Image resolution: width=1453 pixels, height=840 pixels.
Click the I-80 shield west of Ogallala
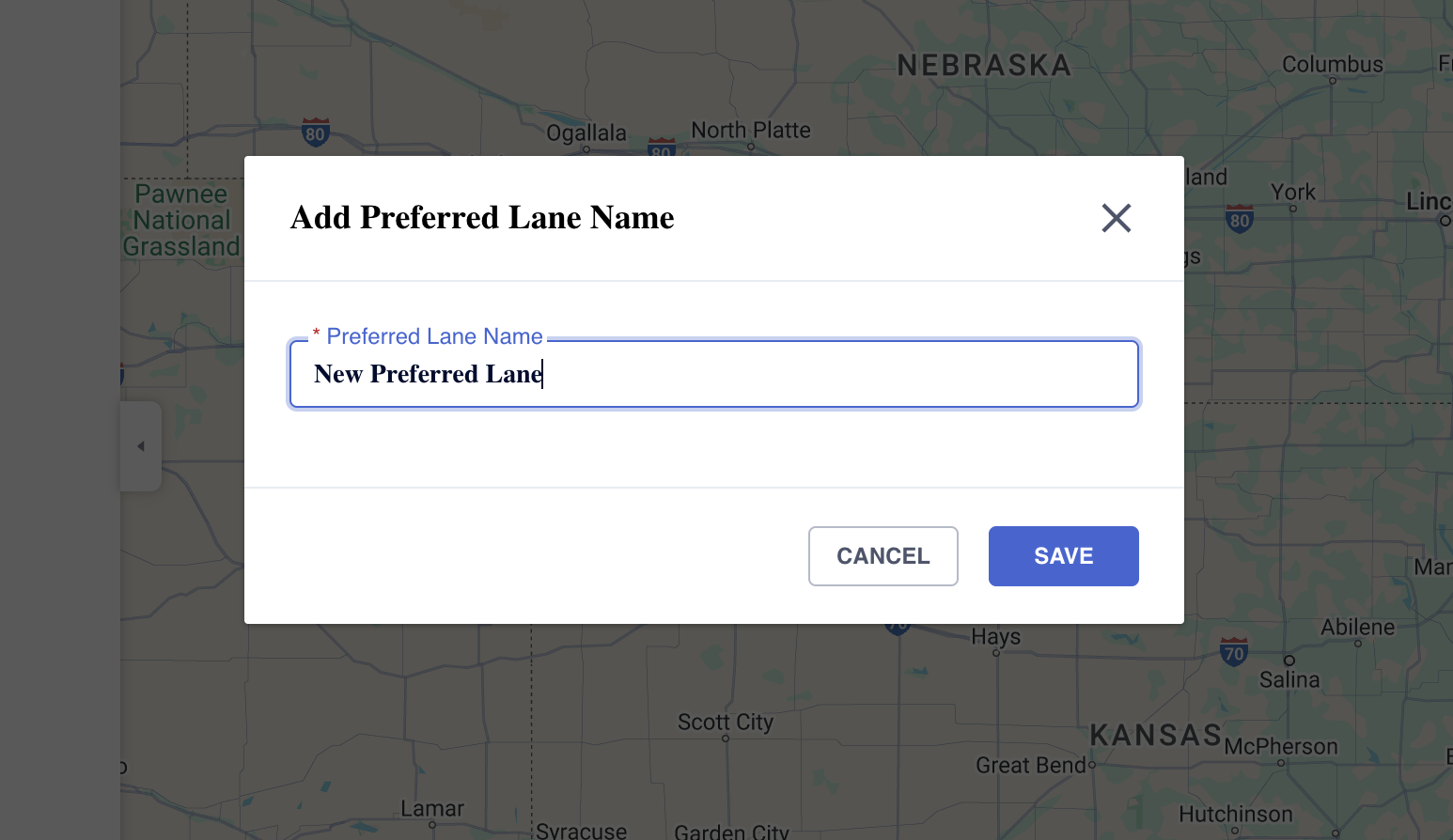pos(316,132)
